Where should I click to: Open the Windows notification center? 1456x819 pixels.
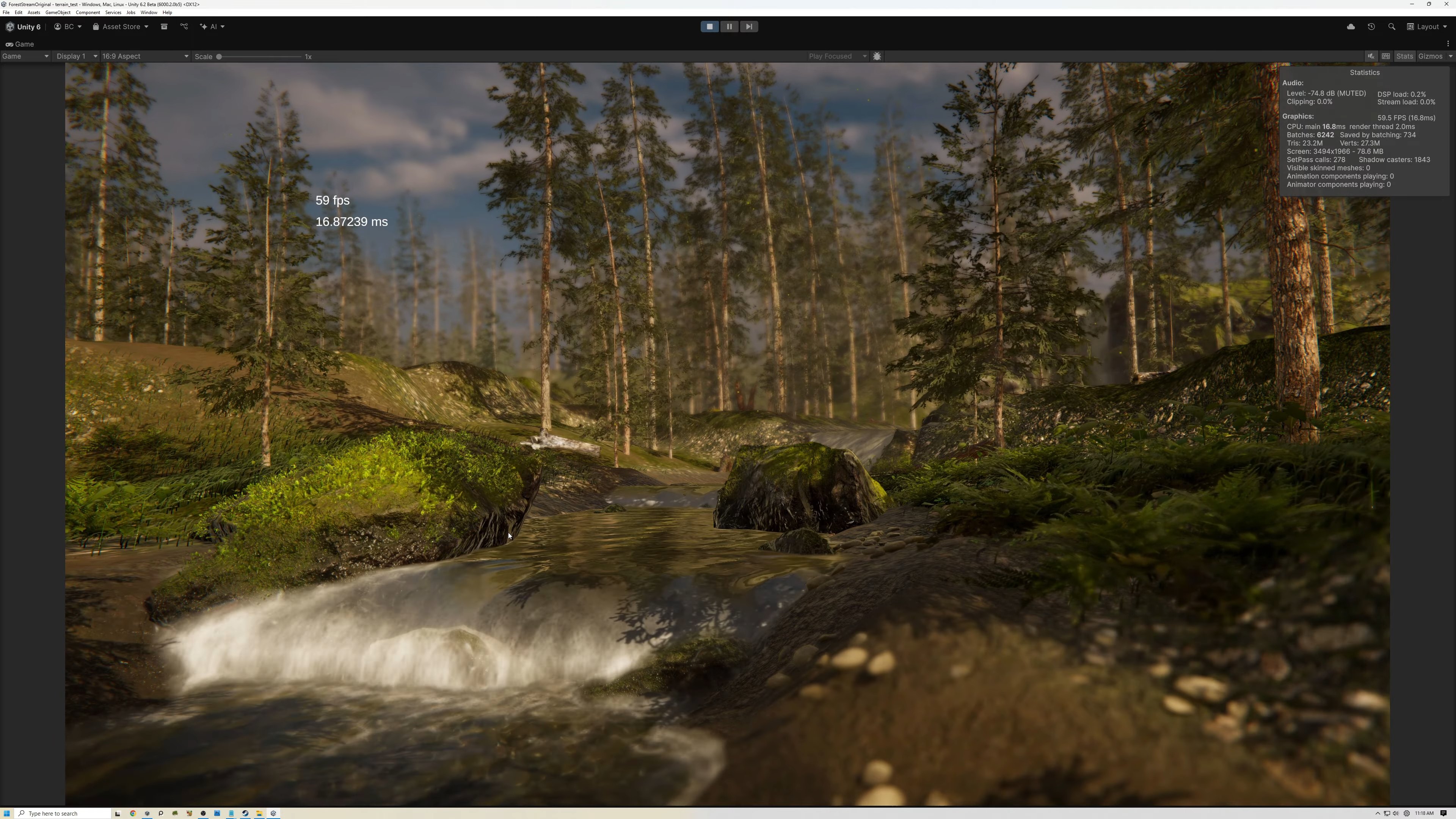1443,813
